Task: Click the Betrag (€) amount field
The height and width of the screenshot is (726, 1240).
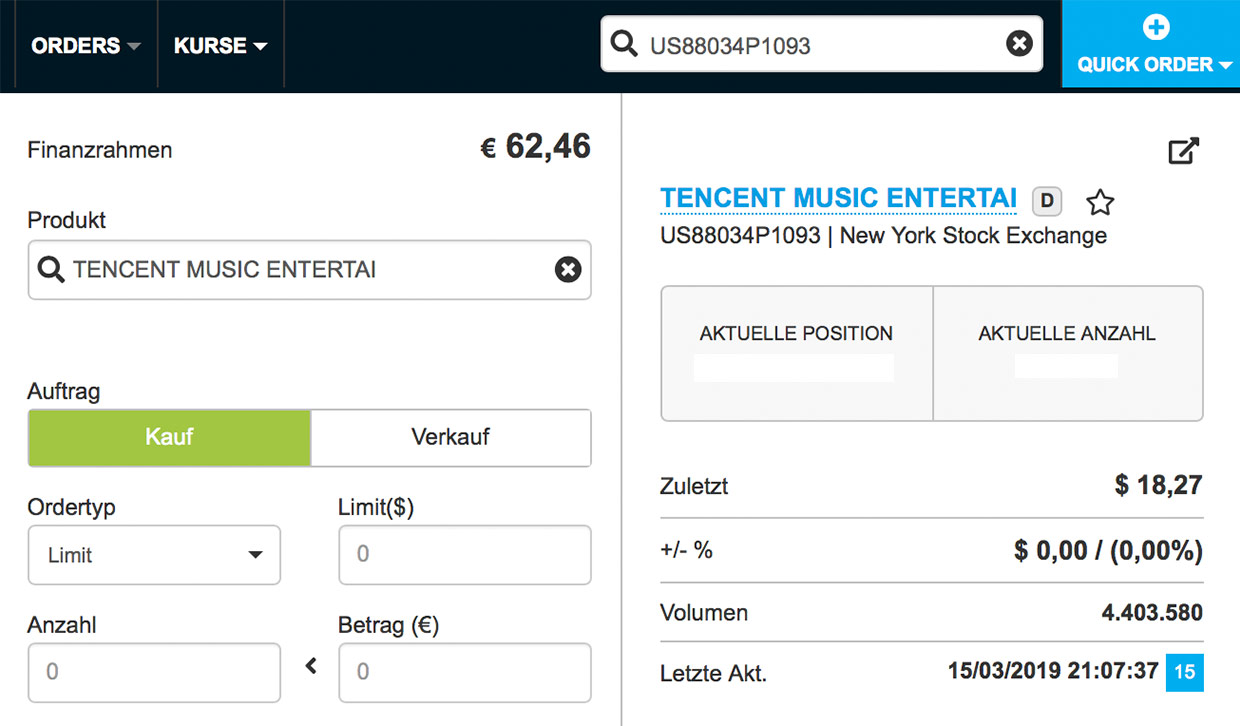Action: tap(464, 672)
